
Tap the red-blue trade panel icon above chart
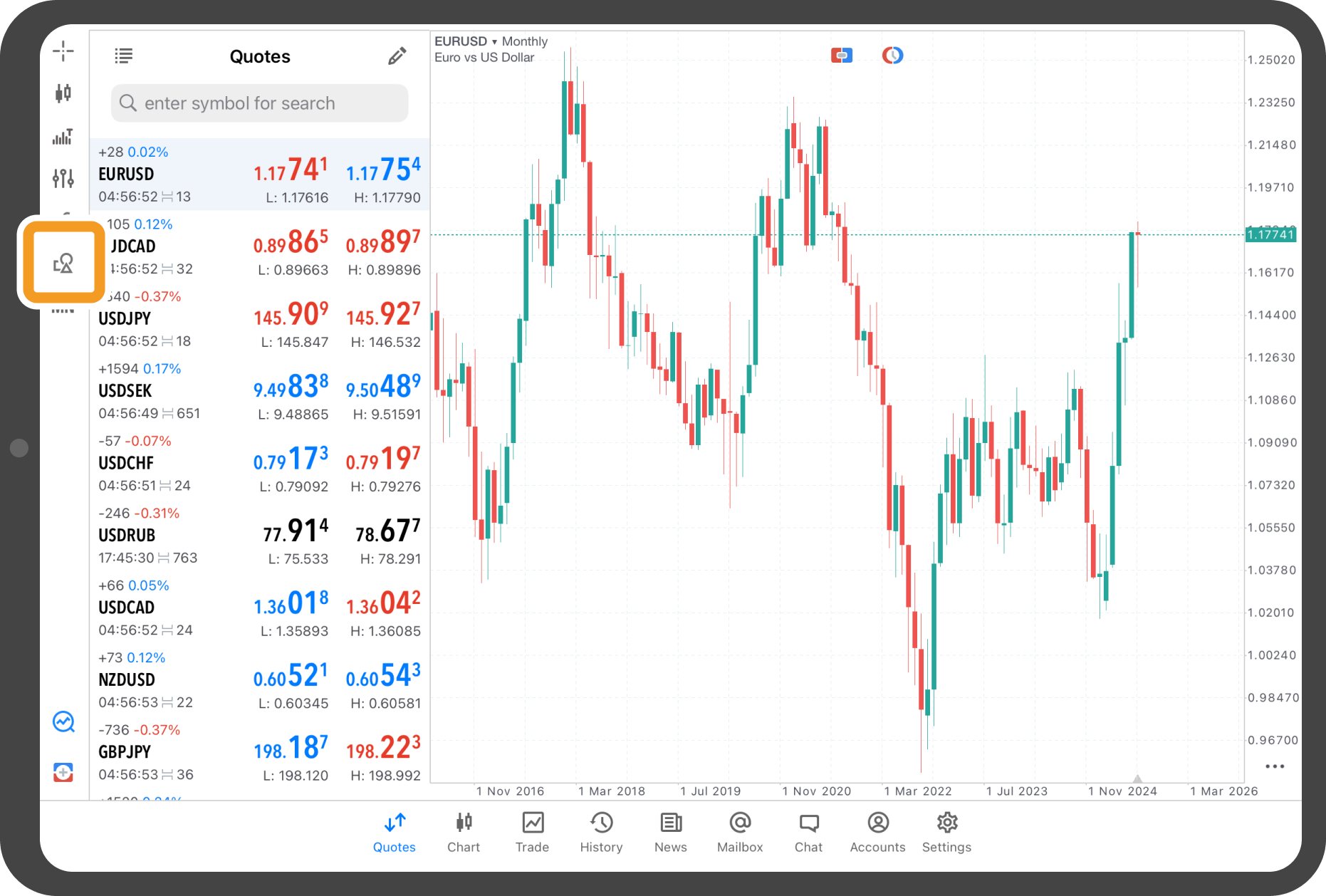[x=842, y=55]
